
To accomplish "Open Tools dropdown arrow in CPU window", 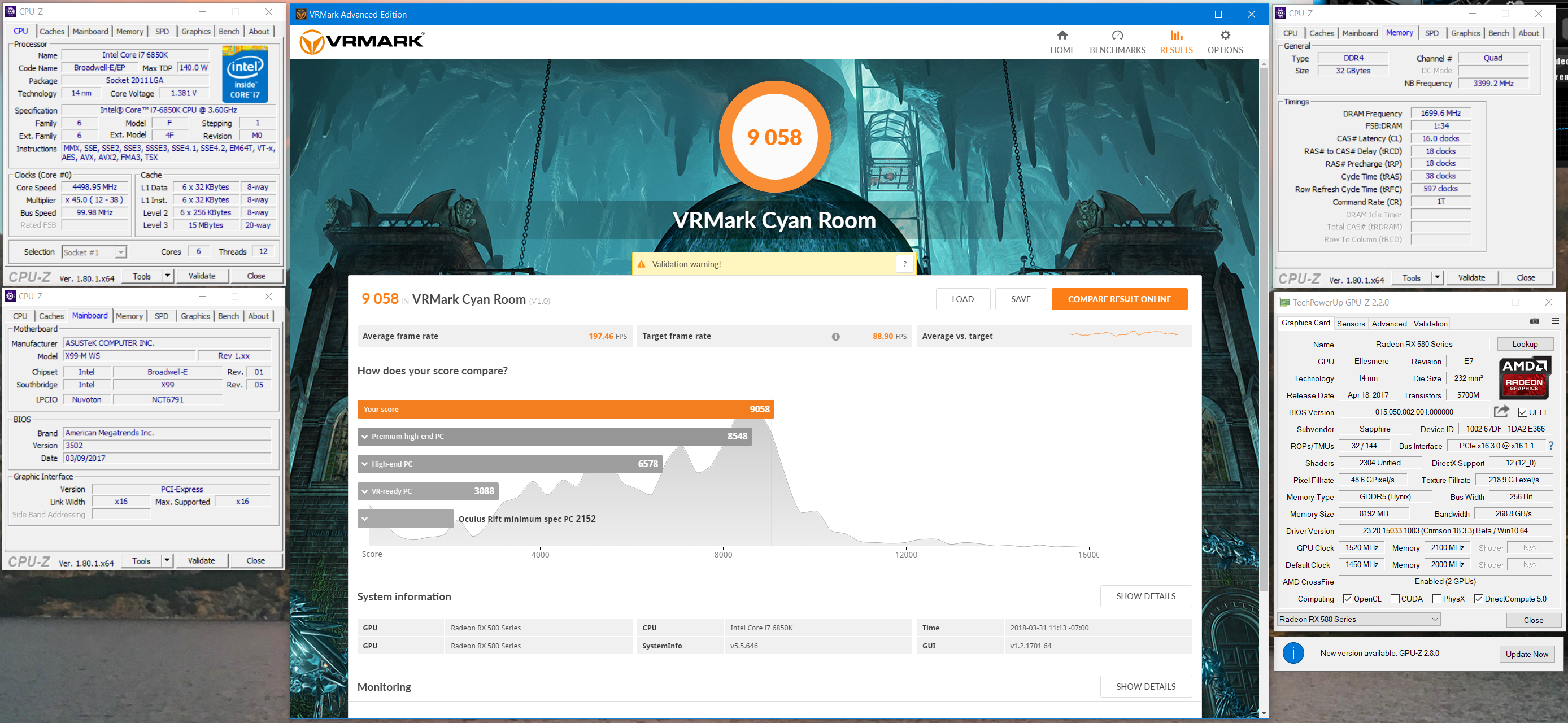I will 167,276.
